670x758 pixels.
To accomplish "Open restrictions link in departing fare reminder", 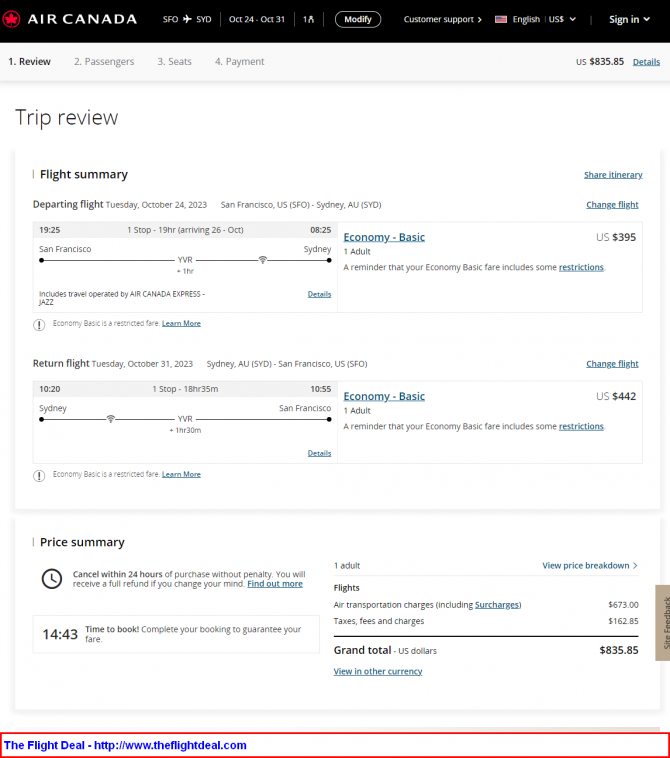I will click(x=581, y=267).
